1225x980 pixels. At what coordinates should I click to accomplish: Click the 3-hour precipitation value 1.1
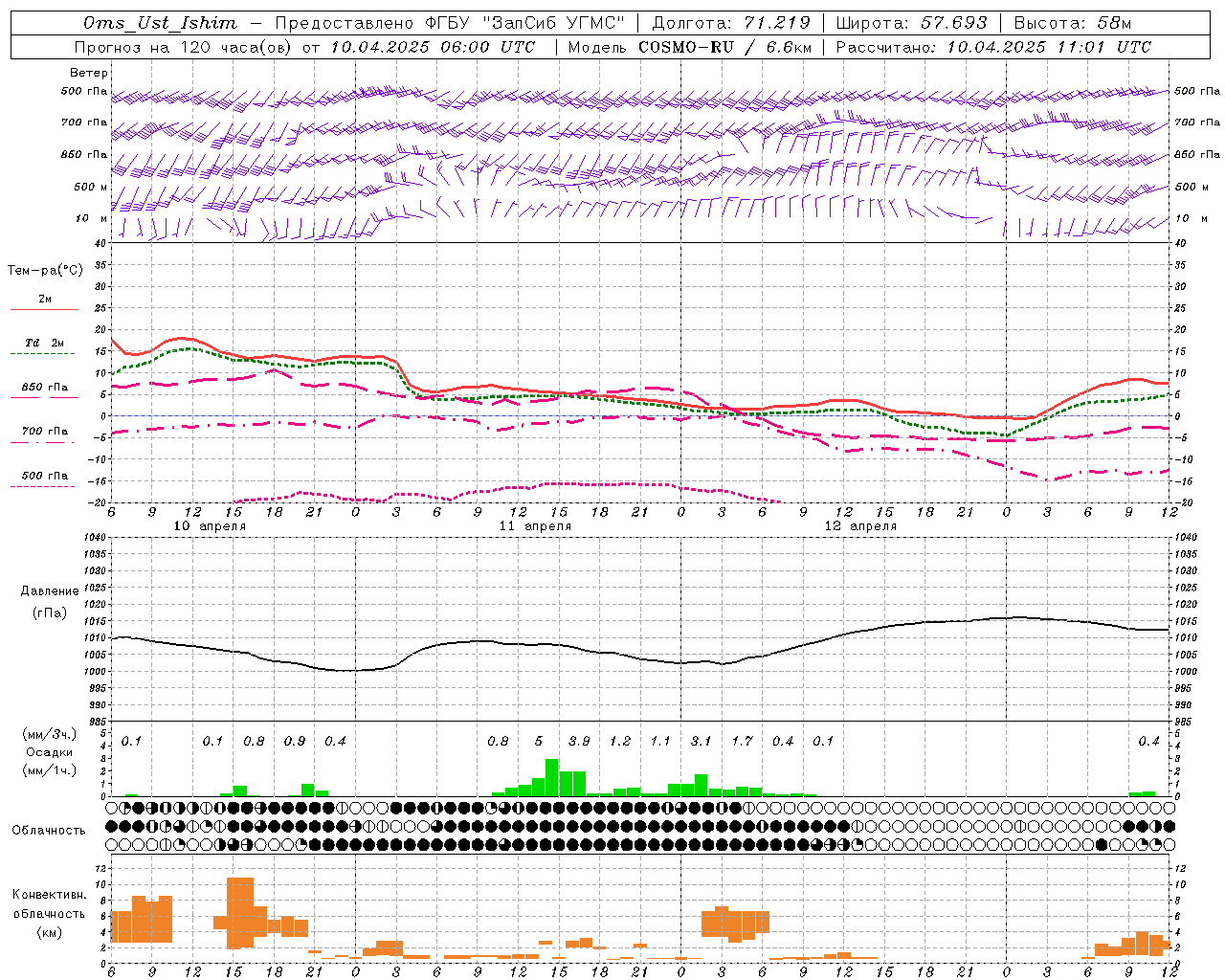click(x=660, y=742)
